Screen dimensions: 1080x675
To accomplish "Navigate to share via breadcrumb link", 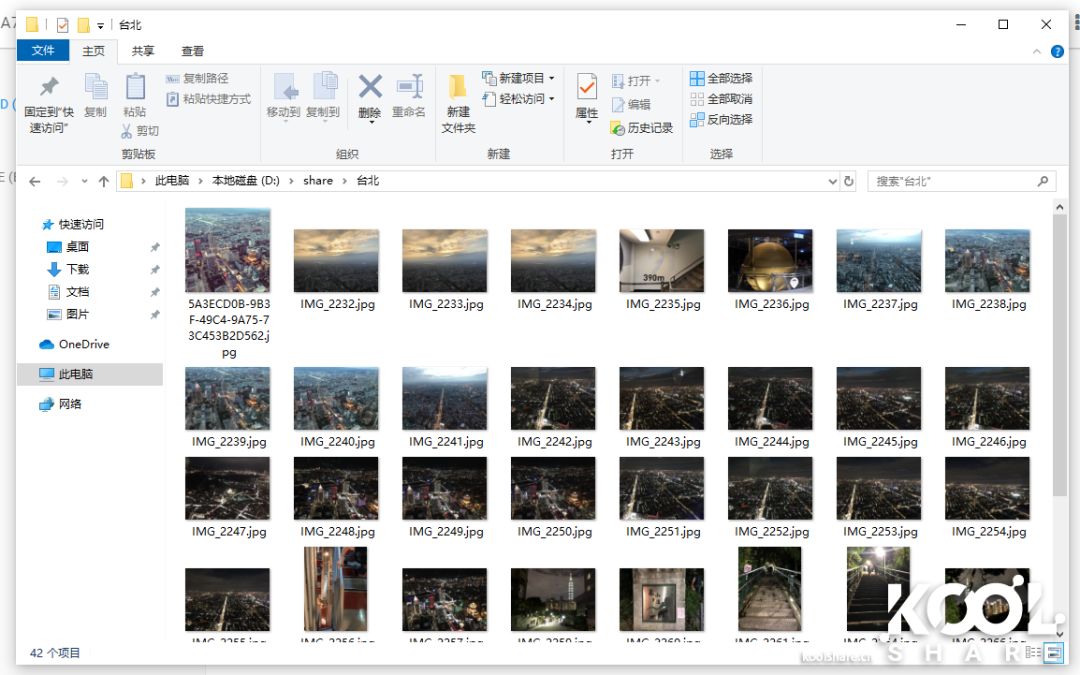I will click(x=317, y=181).
